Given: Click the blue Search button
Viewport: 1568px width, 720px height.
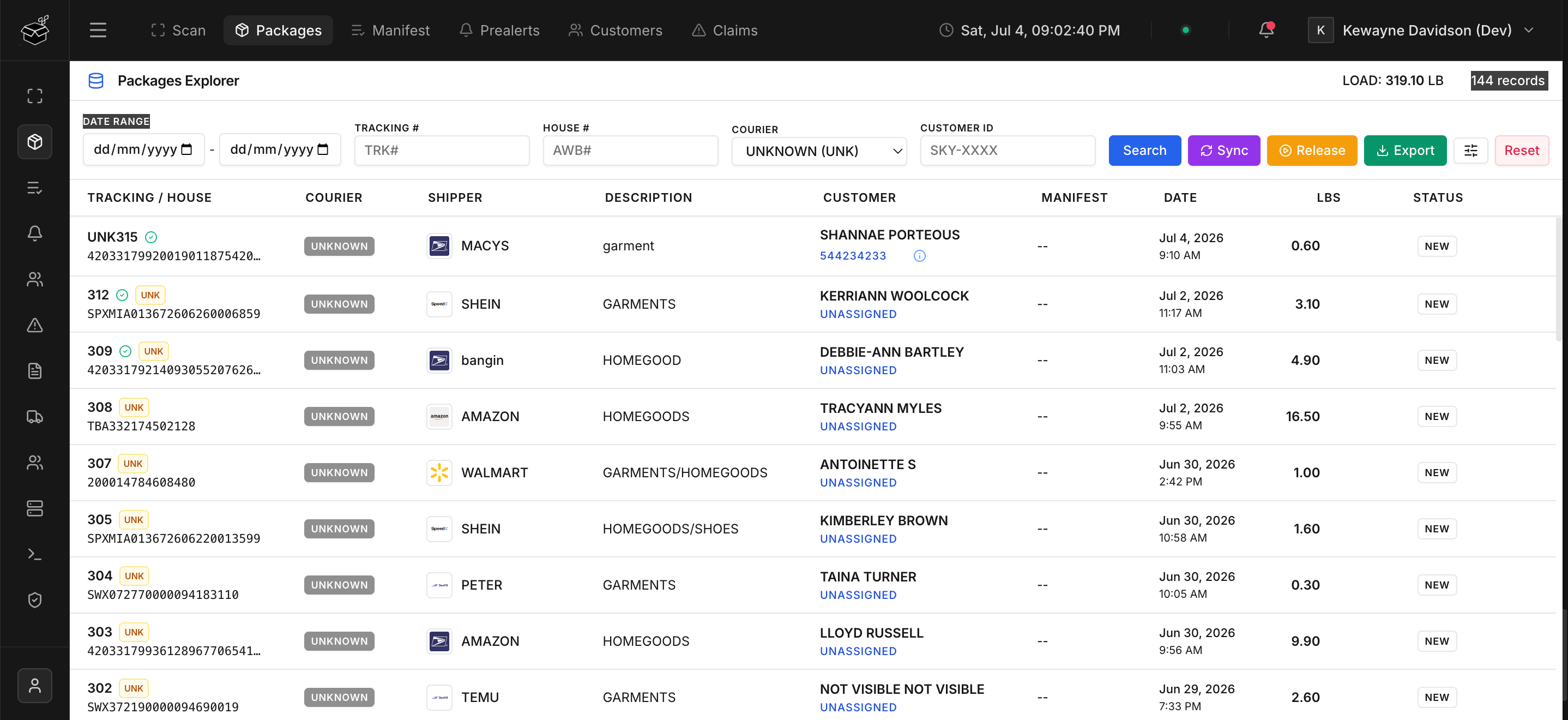Looking at the screenshot, I should pos(1144,151).
